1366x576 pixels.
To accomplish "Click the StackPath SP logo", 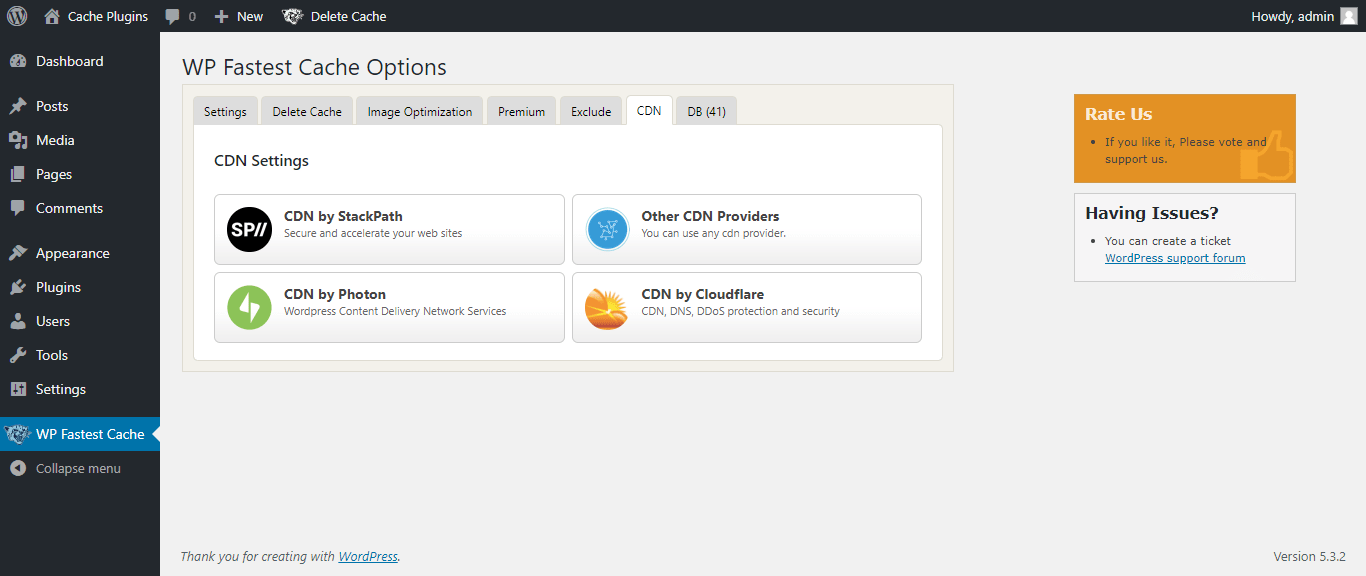I will coord(249,229).
